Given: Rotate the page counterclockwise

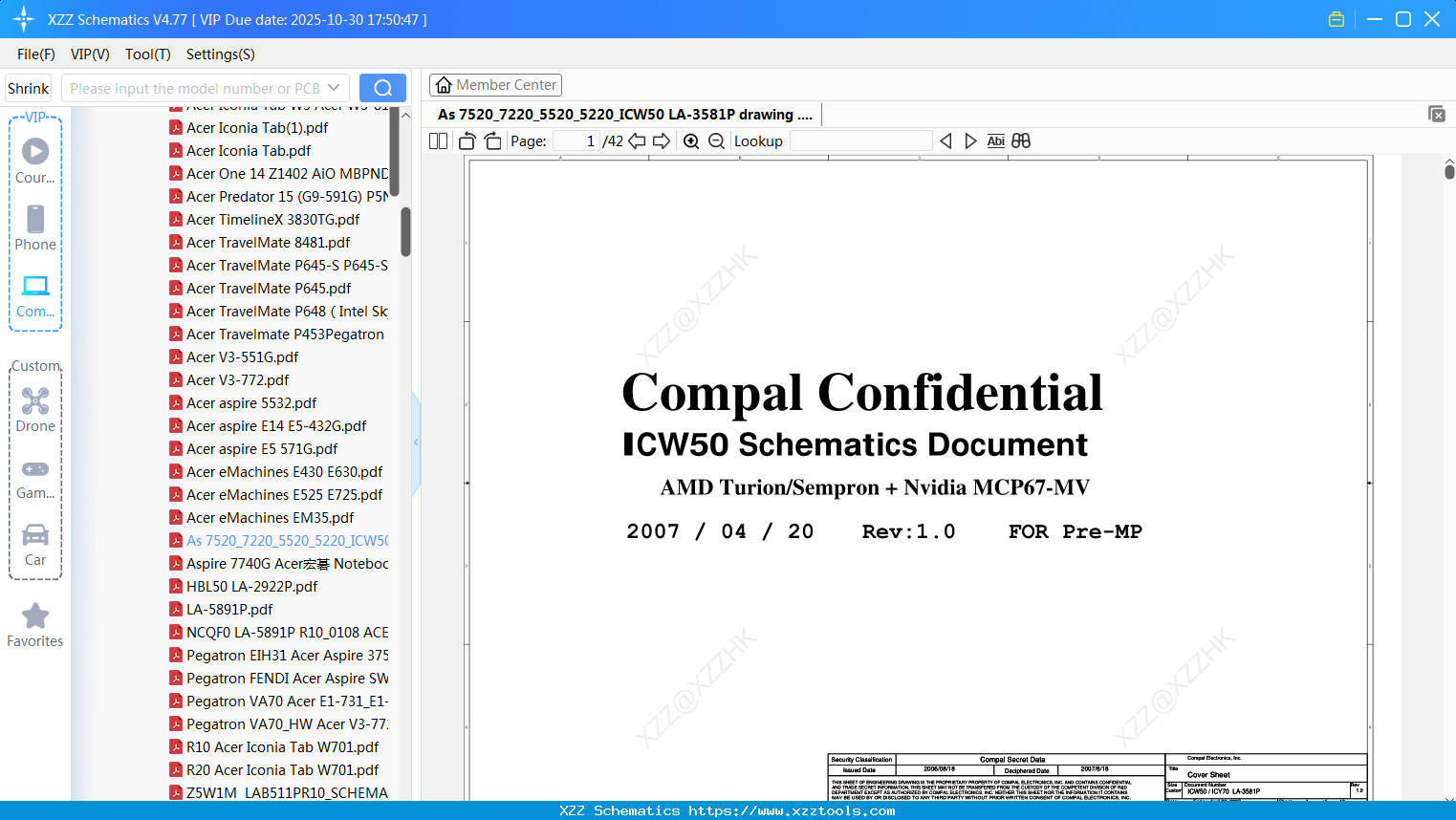Looking at the screenshot, I should [467, 141].
